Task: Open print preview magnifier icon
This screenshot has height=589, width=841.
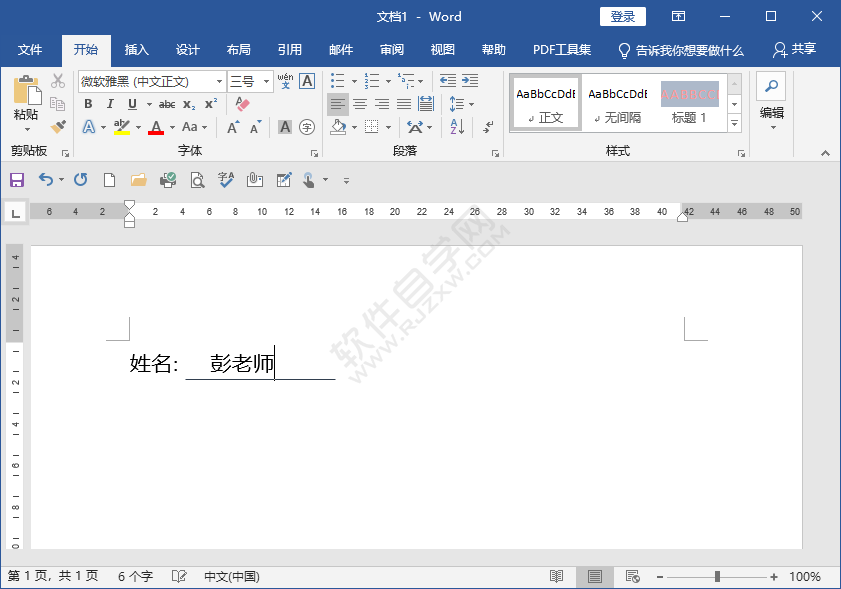Action: (x=197, y=180)
